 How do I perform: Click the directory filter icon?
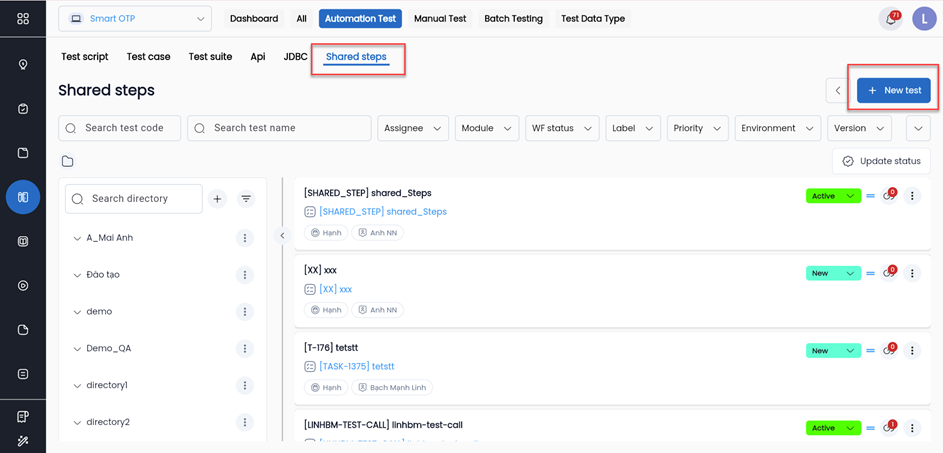246,199
